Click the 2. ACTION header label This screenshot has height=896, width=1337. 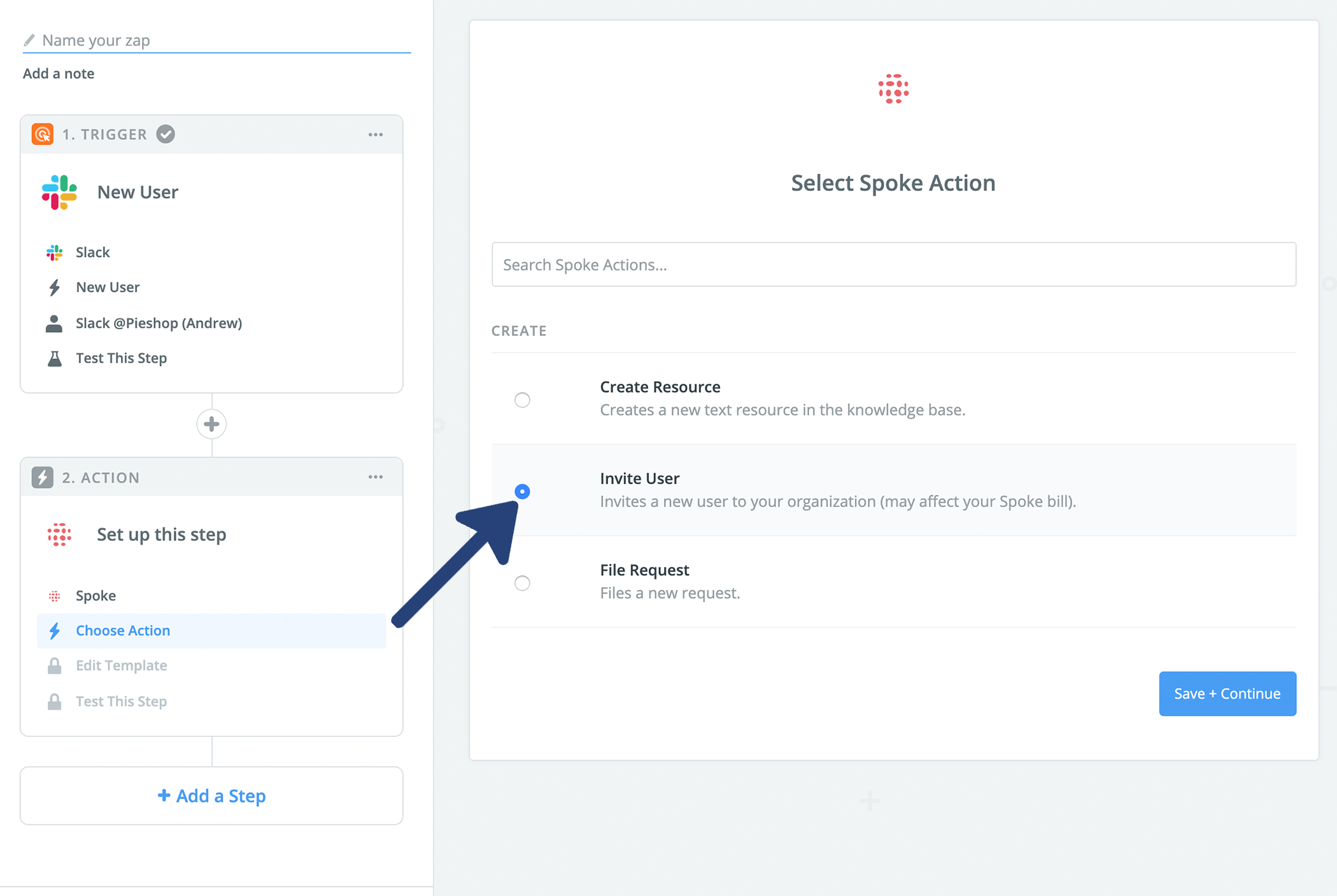point(101,477)
